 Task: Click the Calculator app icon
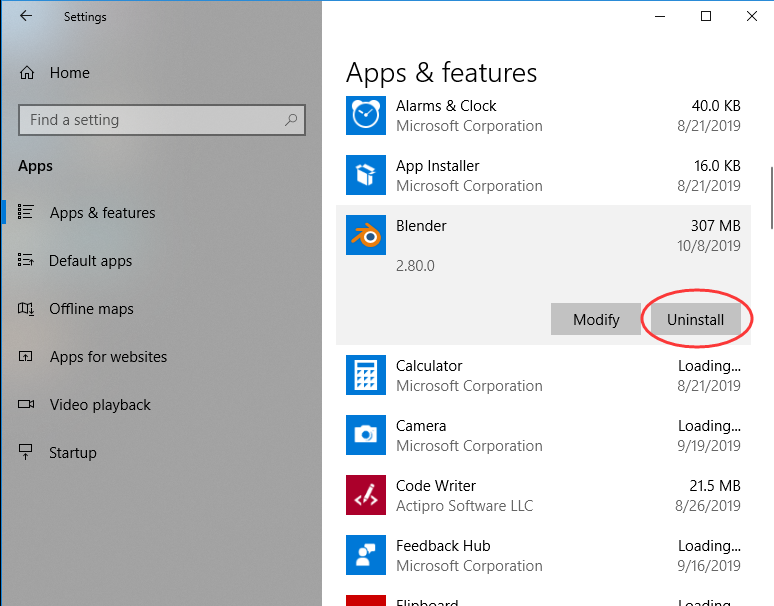point(366,375)
